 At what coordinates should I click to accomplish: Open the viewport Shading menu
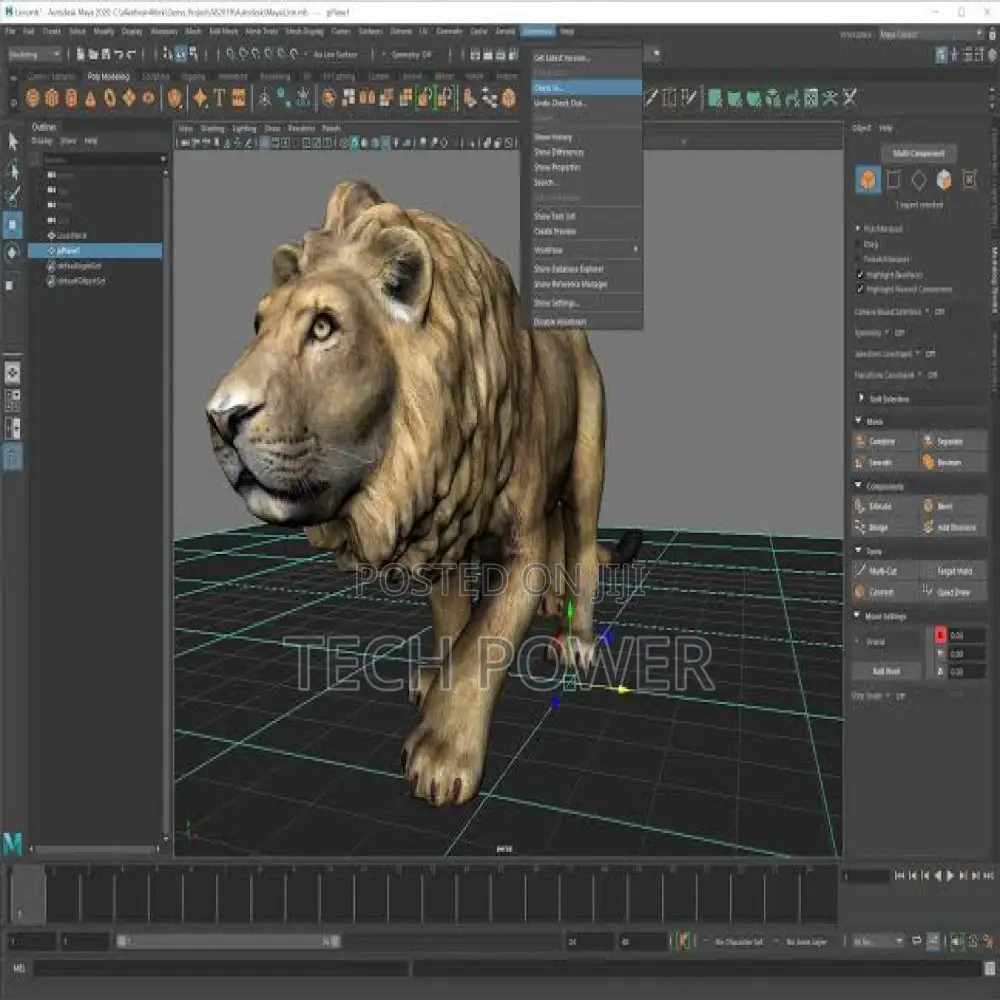tap(212, 128)
